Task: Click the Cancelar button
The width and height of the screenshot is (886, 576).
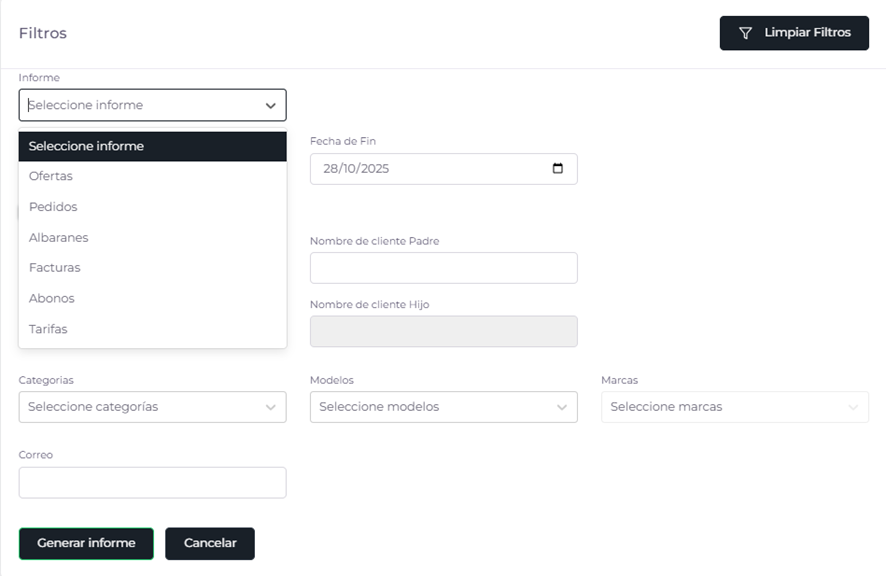Action: (x=210, y=543)
